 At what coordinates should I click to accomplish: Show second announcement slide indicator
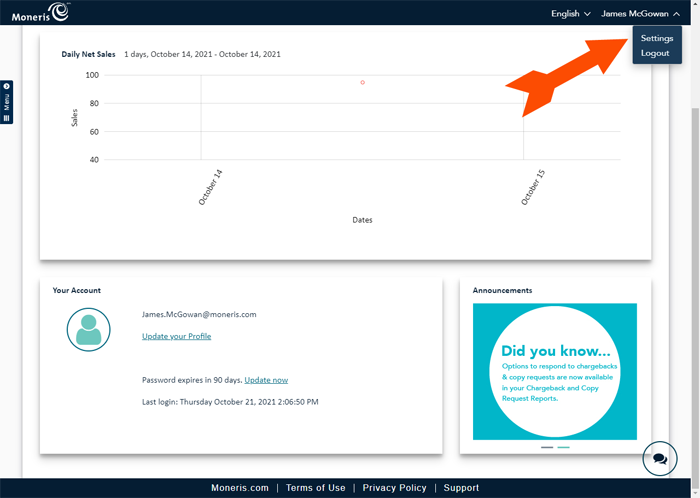pos(563,447)
